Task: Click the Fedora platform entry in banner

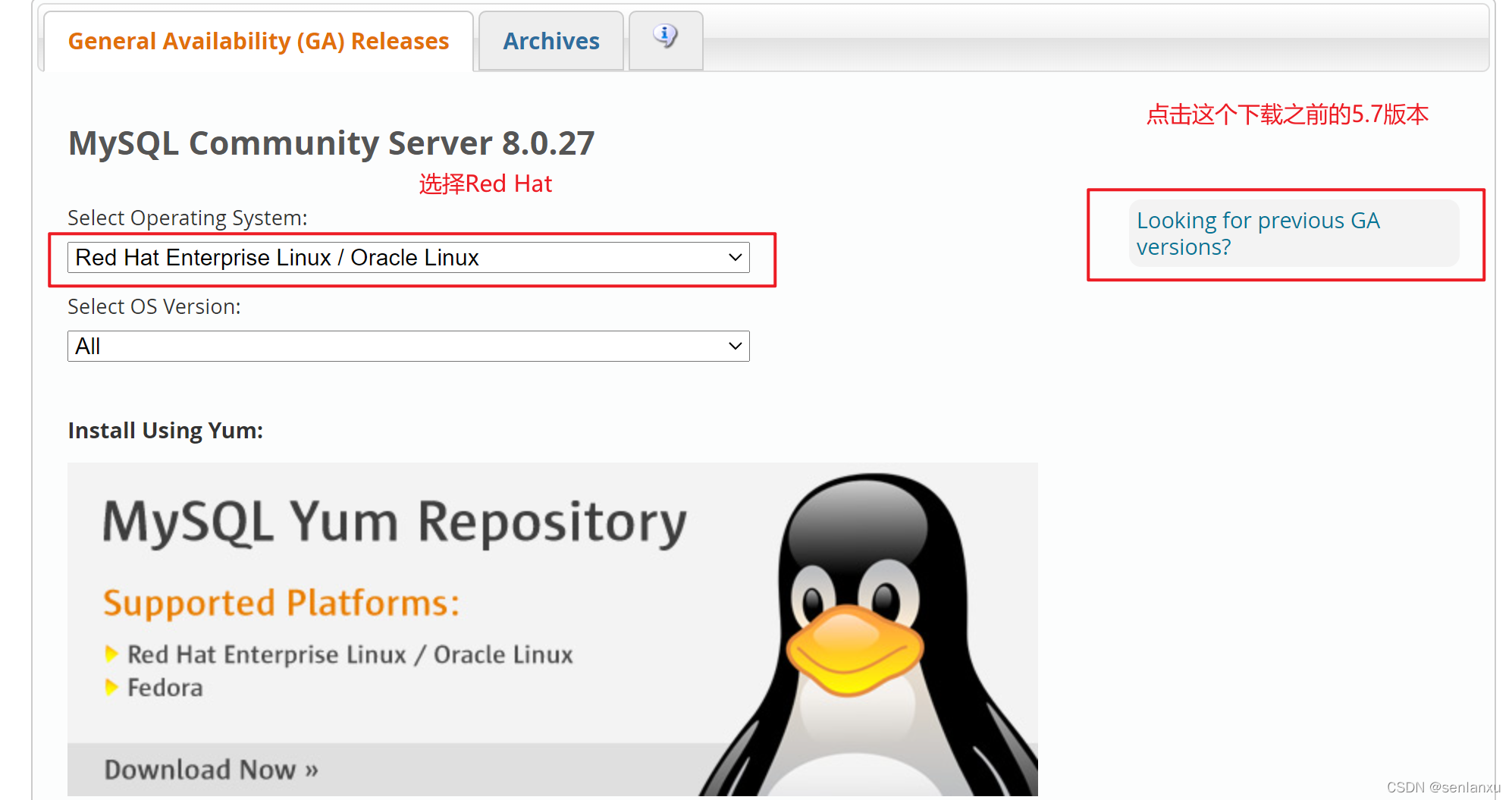Action: [165, 688]
